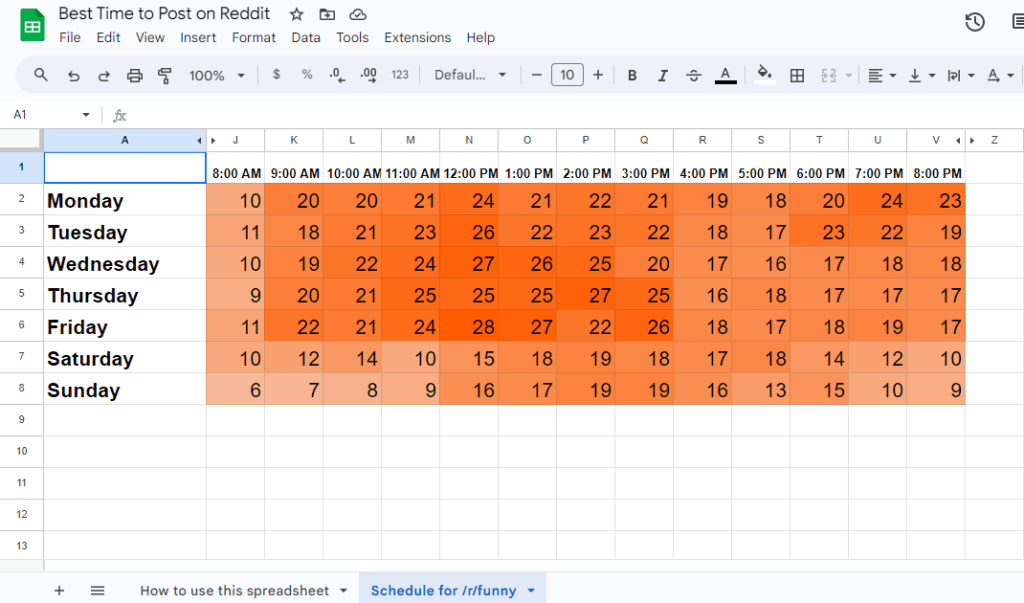Open the text color selector
The height and width of the screenshot is (603, 1024).
pyautogui.click(x=724, y=75)
